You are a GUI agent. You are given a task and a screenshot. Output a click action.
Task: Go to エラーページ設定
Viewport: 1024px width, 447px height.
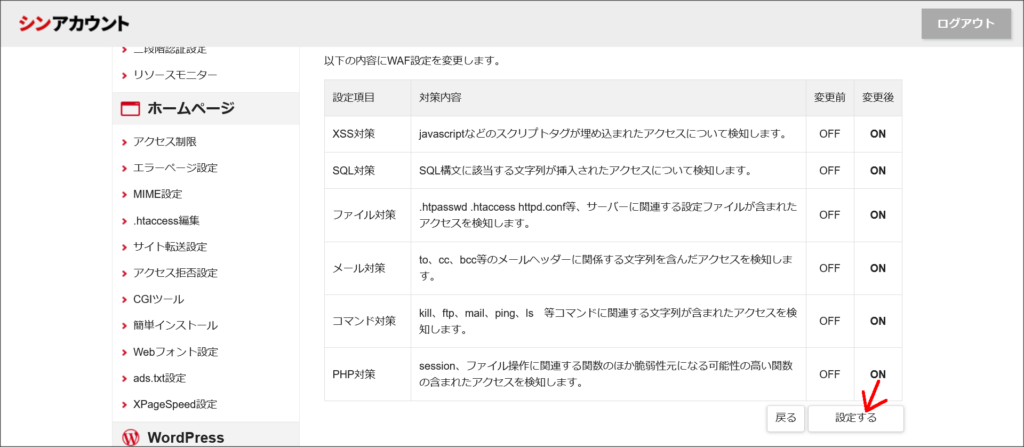175,168
